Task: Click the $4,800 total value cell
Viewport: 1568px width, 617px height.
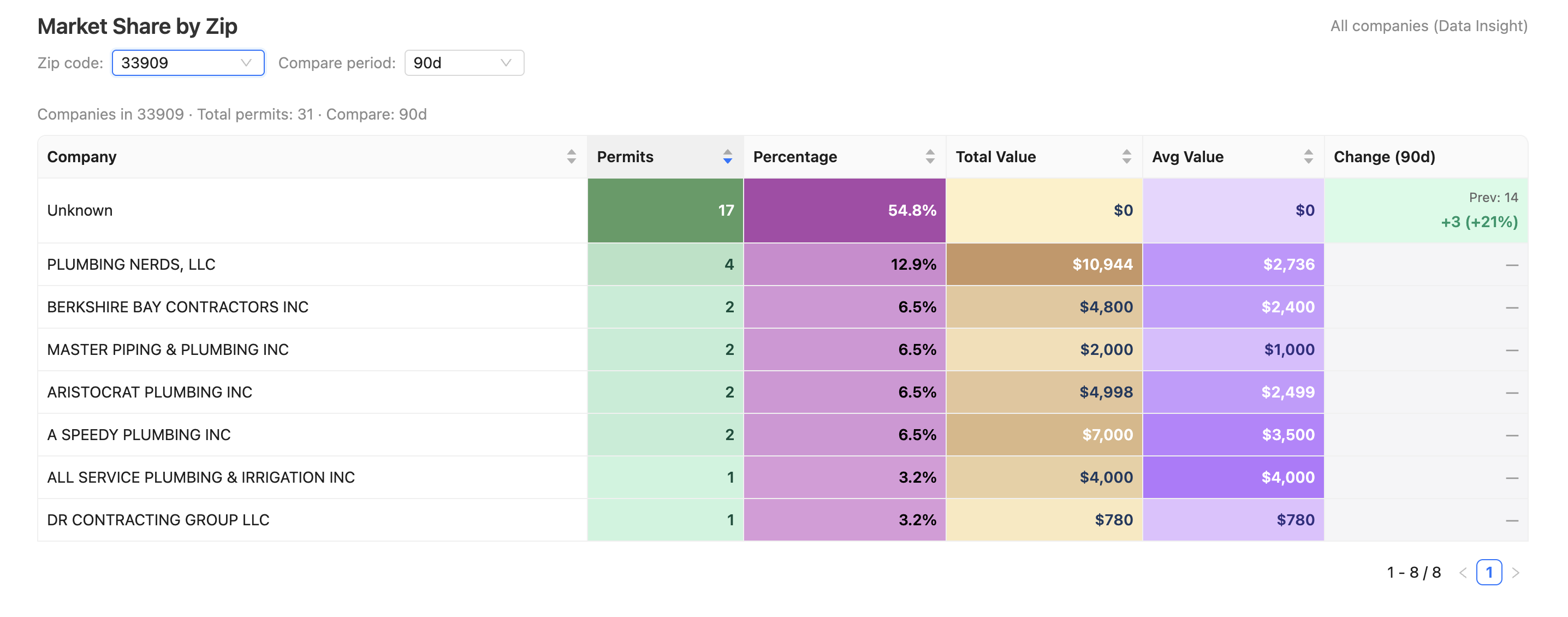Action: pos(1044,307)
